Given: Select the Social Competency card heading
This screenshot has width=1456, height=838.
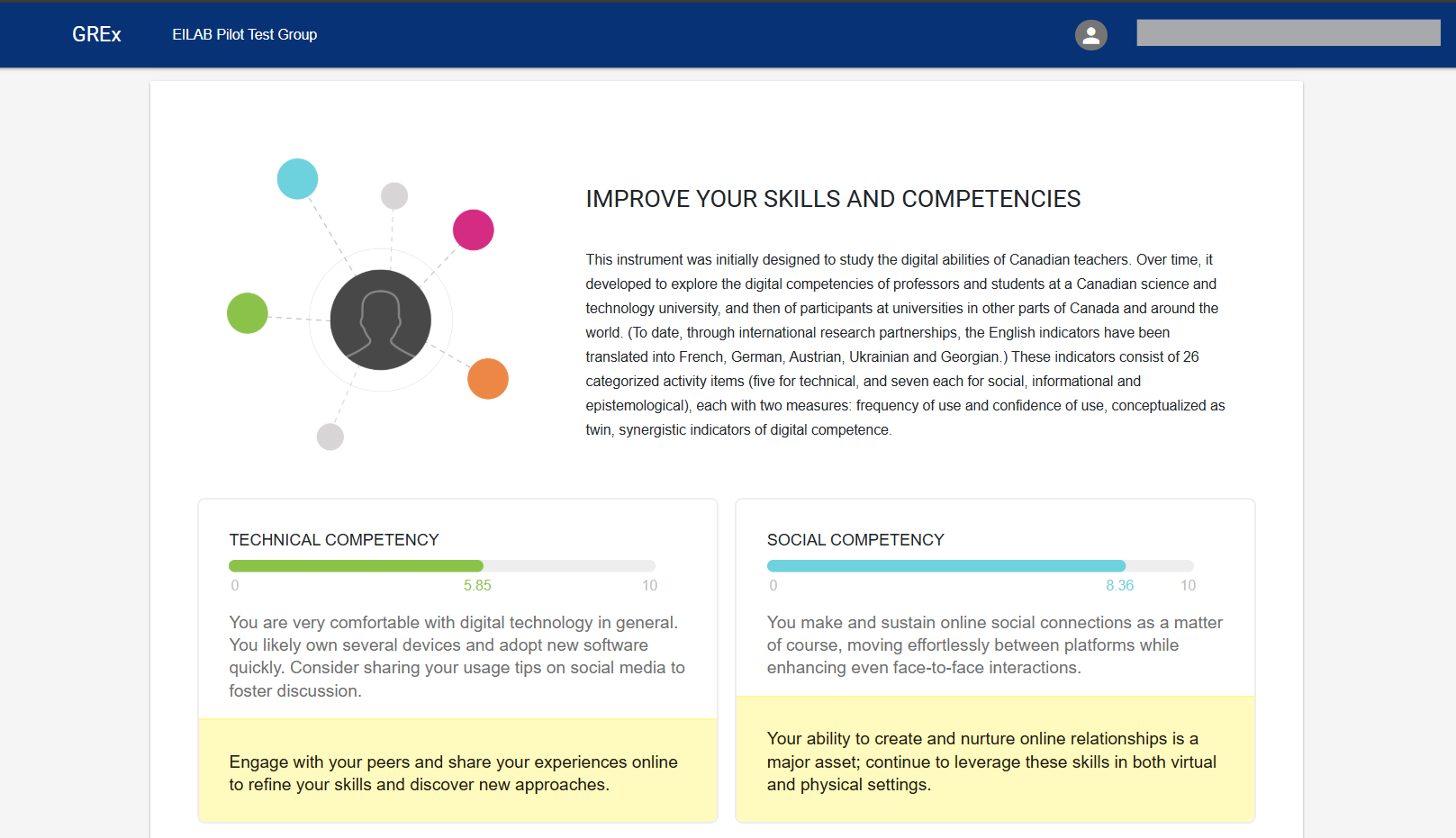Looking at the screenshot, I should click(855, 540).
